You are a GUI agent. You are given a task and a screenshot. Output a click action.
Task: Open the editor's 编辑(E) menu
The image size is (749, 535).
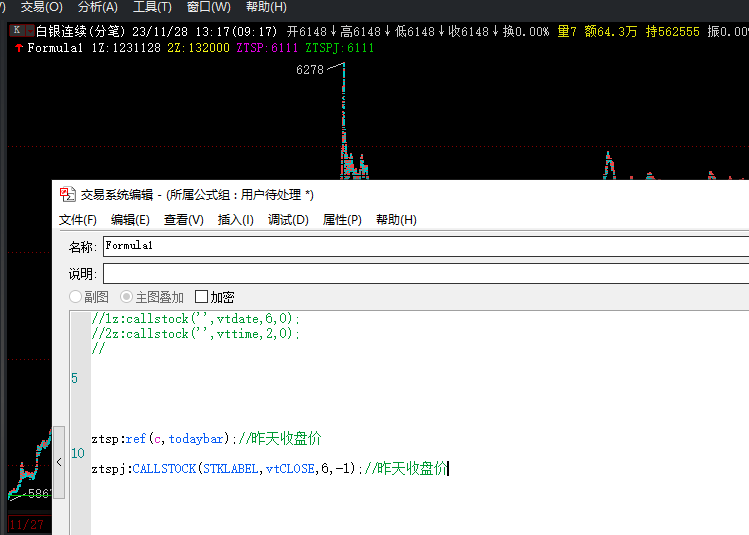pos(130,220)
